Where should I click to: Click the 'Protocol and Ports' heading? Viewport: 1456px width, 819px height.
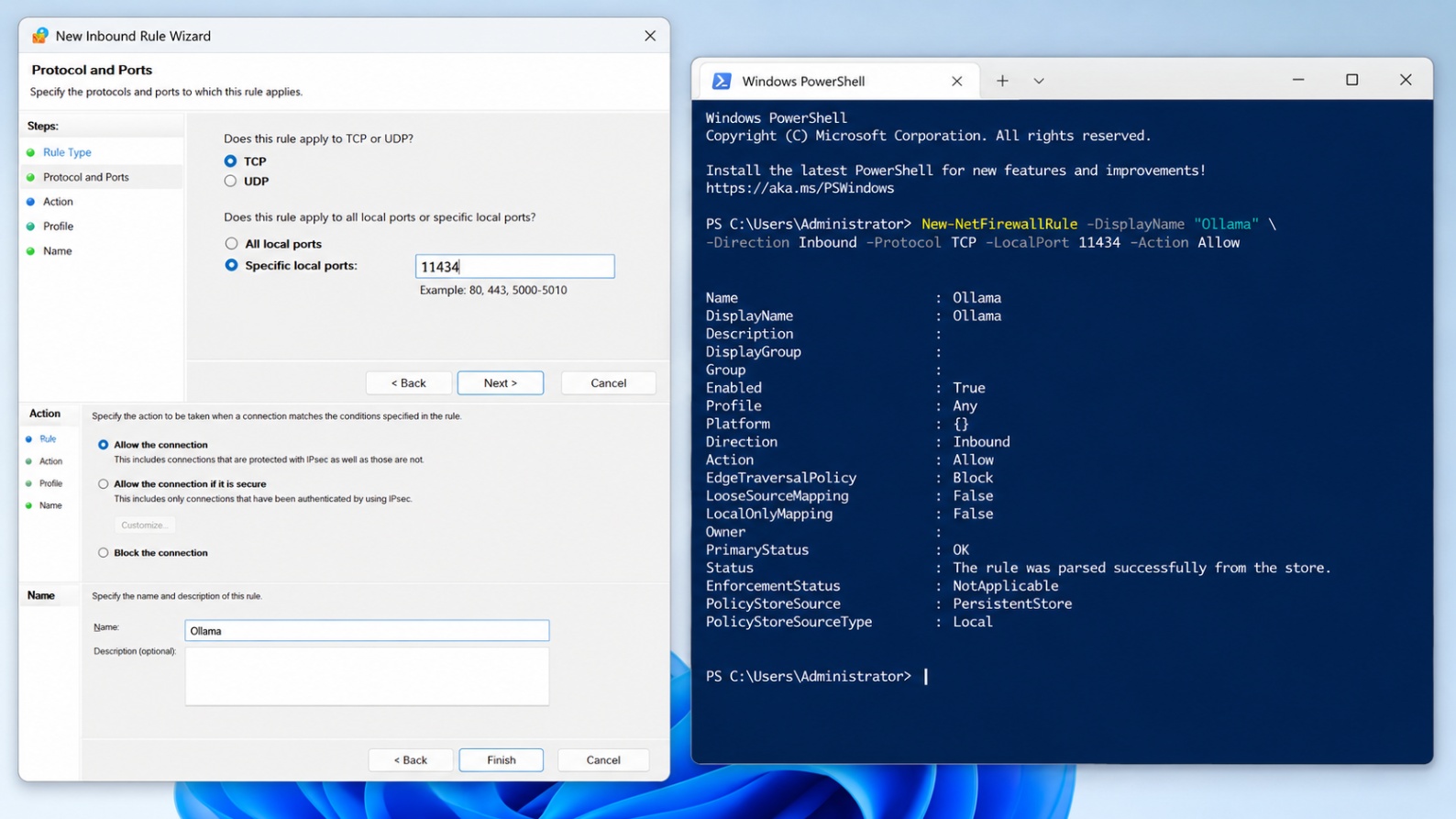[92, 70]
